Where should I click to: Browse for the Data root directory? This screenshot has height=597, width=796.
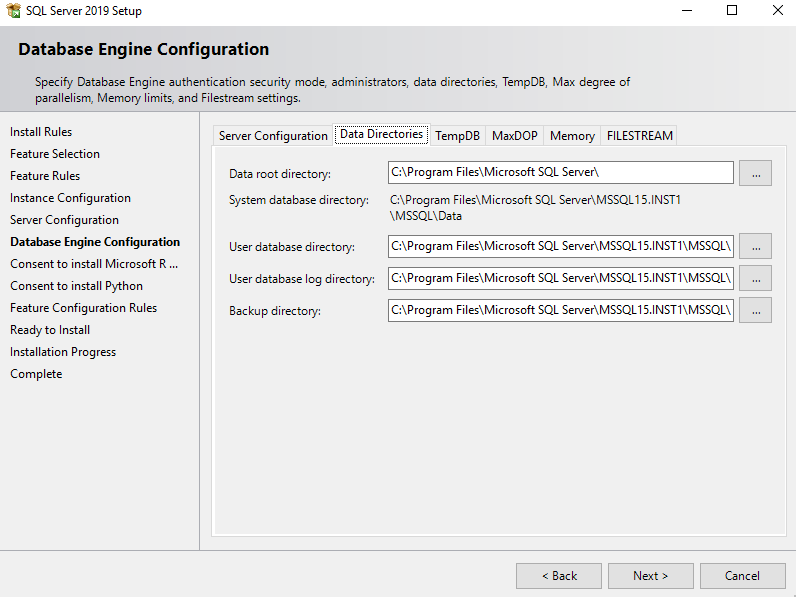(x=755, y=173)
